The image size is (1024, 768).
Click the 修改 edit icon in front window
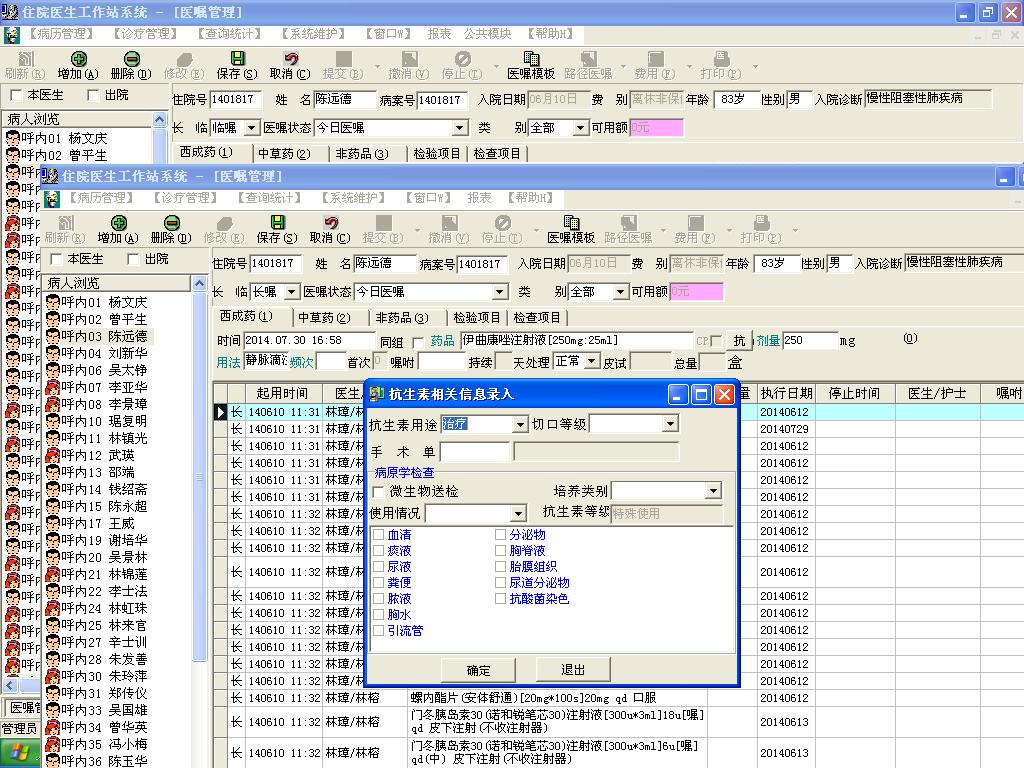point(224,223)
